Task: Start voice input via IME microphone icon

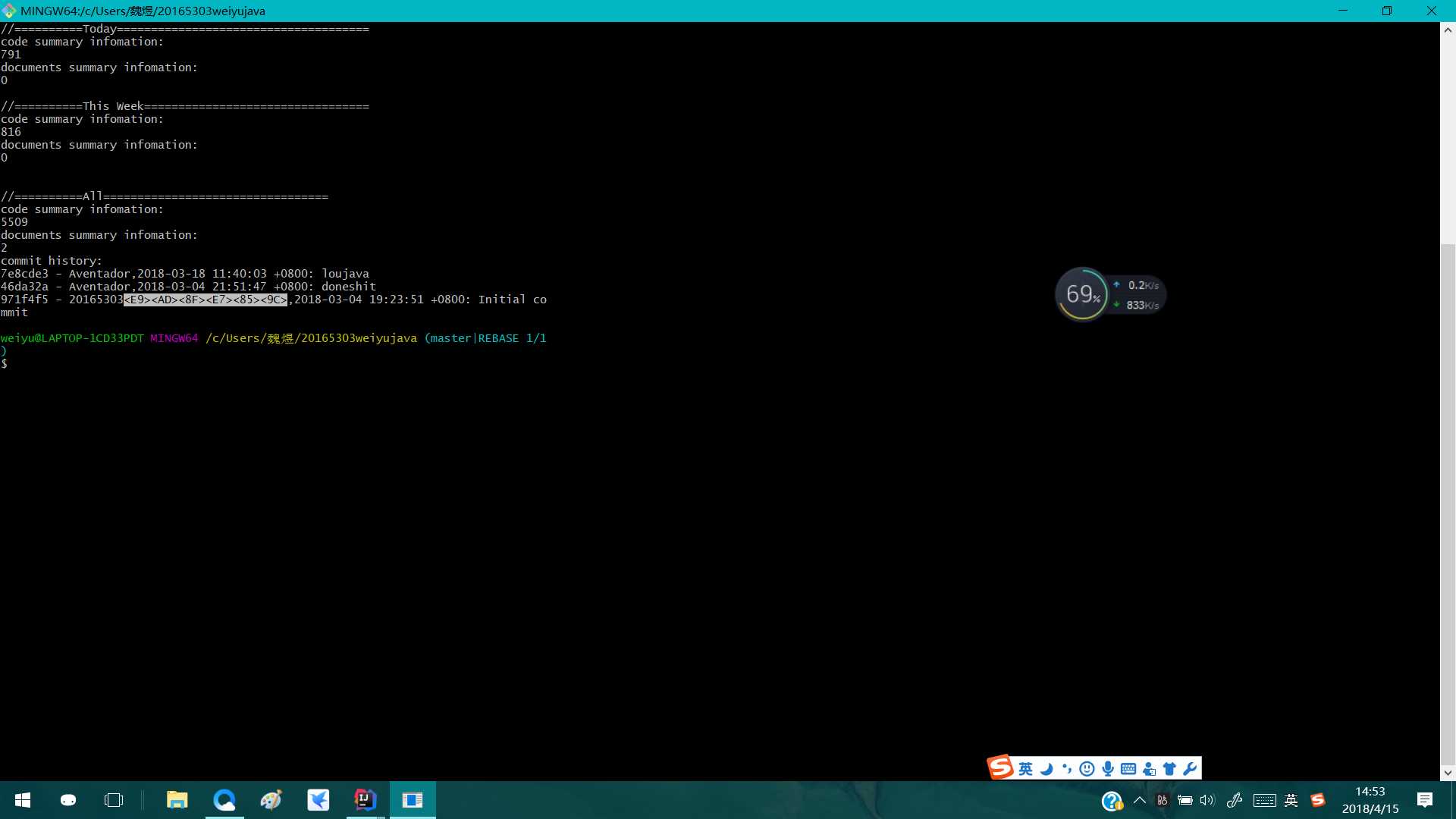Action: [x=1108, y=769]
